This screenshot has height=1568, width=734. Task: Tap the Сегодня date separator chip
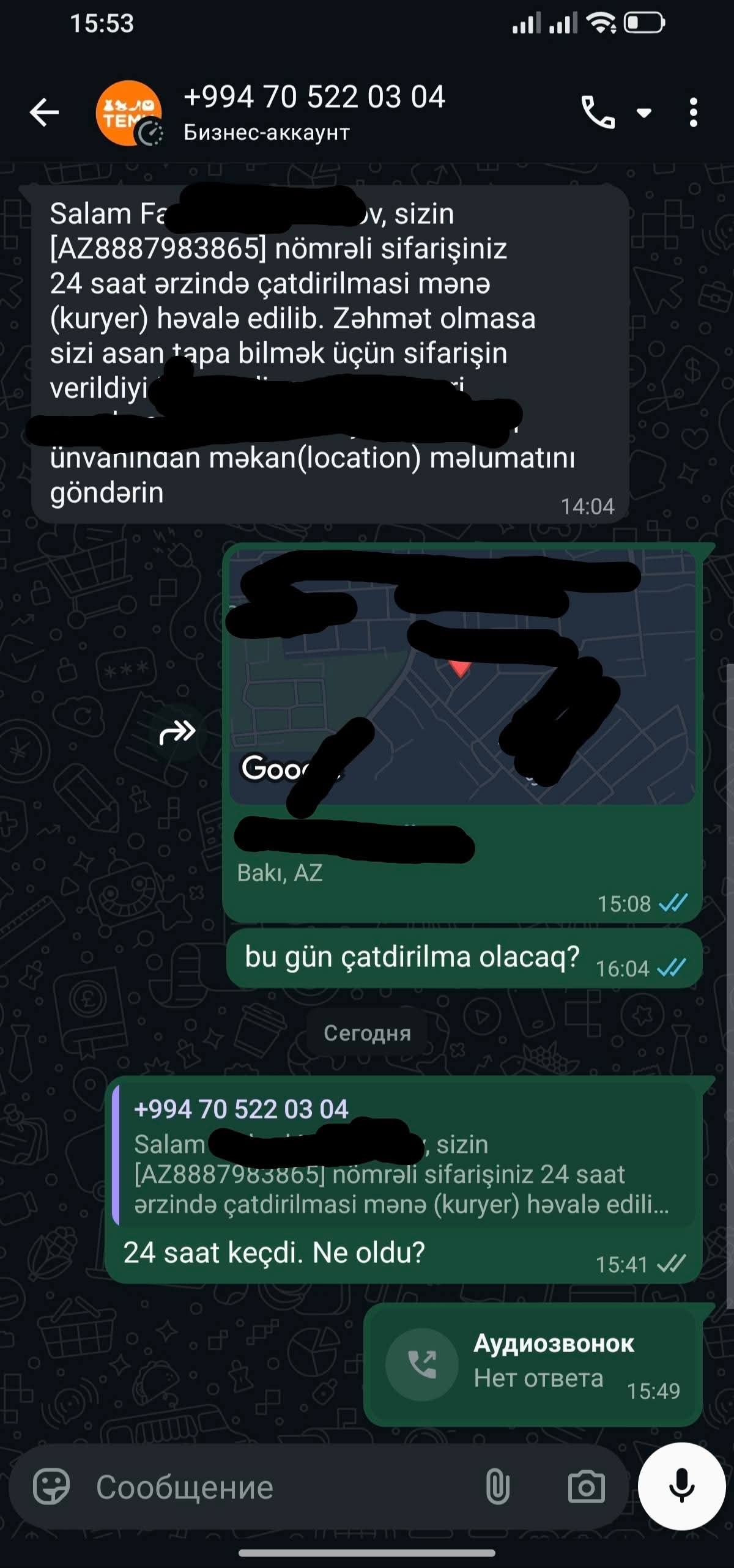(x=367, y=1033)
